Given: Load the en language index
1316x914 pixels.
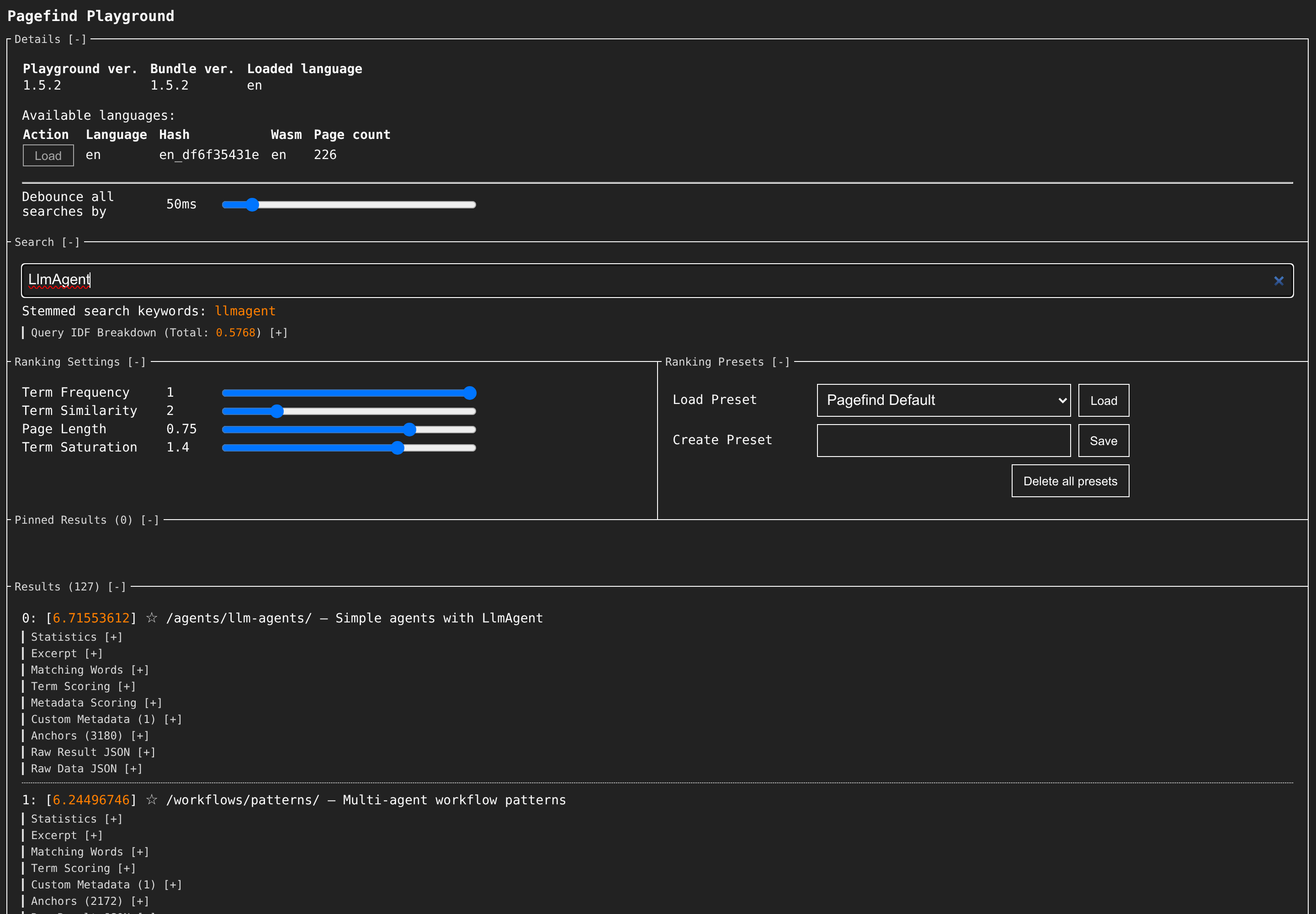Looking at the screenshot, I should pyautogui.click(x=48, y=156).
